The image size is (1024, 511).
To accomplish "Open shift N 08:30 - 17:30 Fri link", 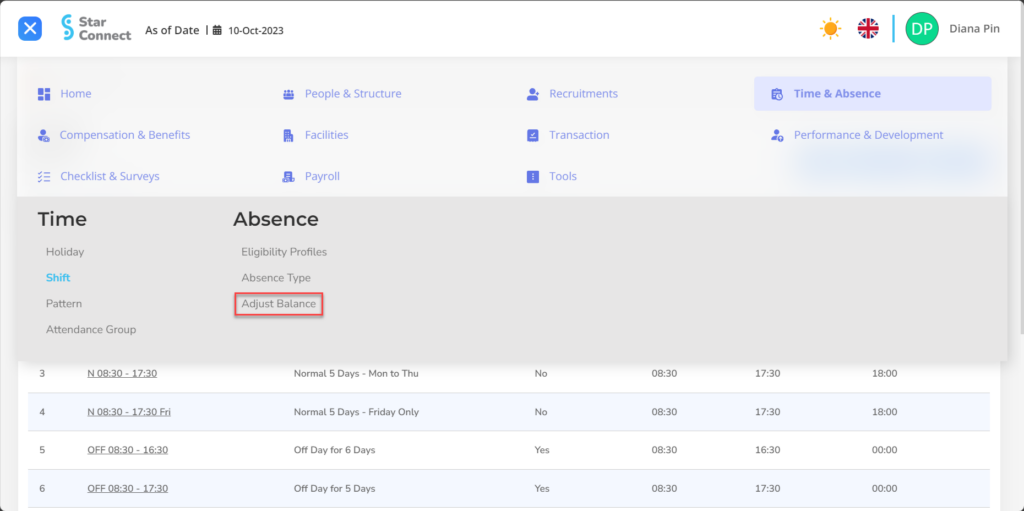I will click(x=129, y=412).
